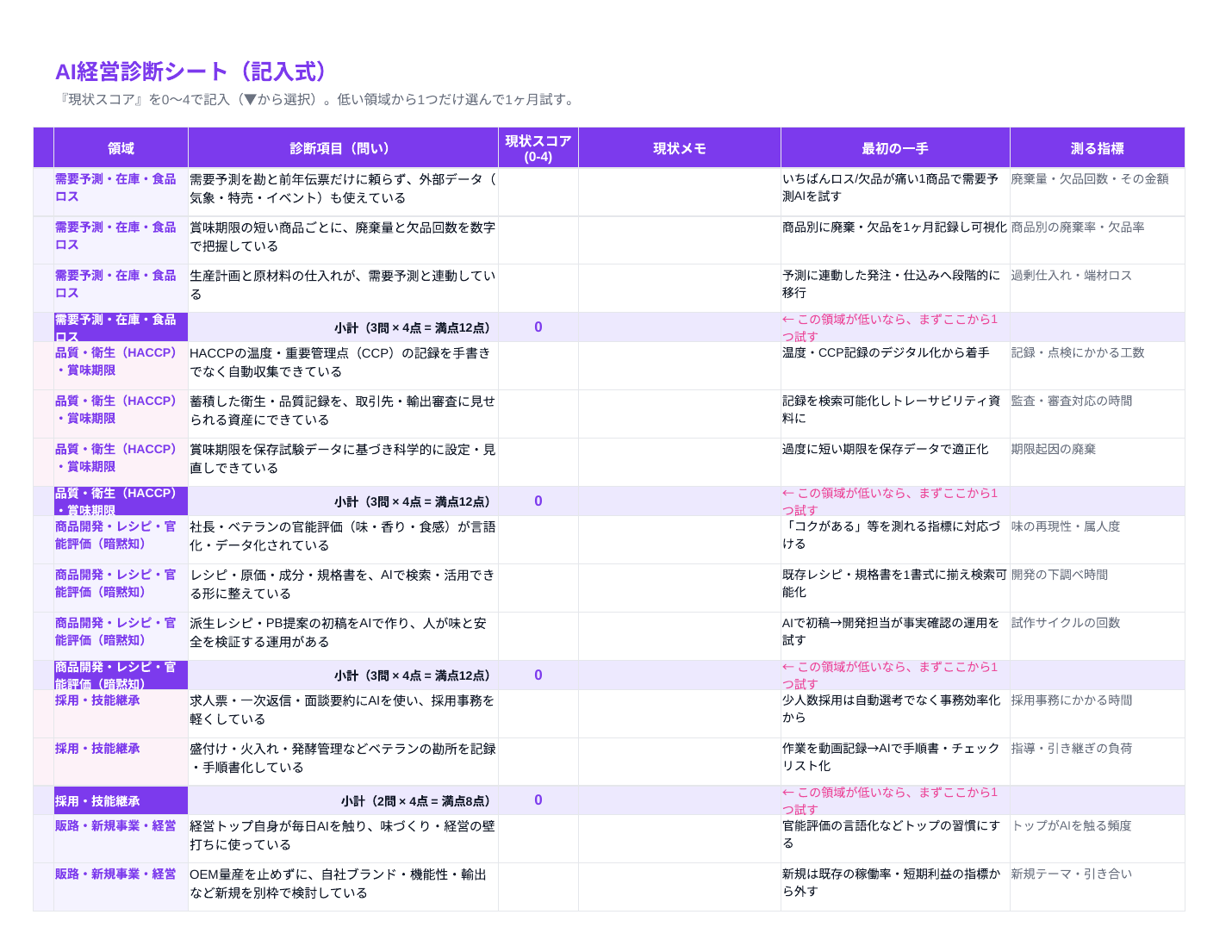Screen dimensions: 1232x952
Task: Click subtotal score '0' in the 商品開発・レシピ row
Action: coord(538,675)
